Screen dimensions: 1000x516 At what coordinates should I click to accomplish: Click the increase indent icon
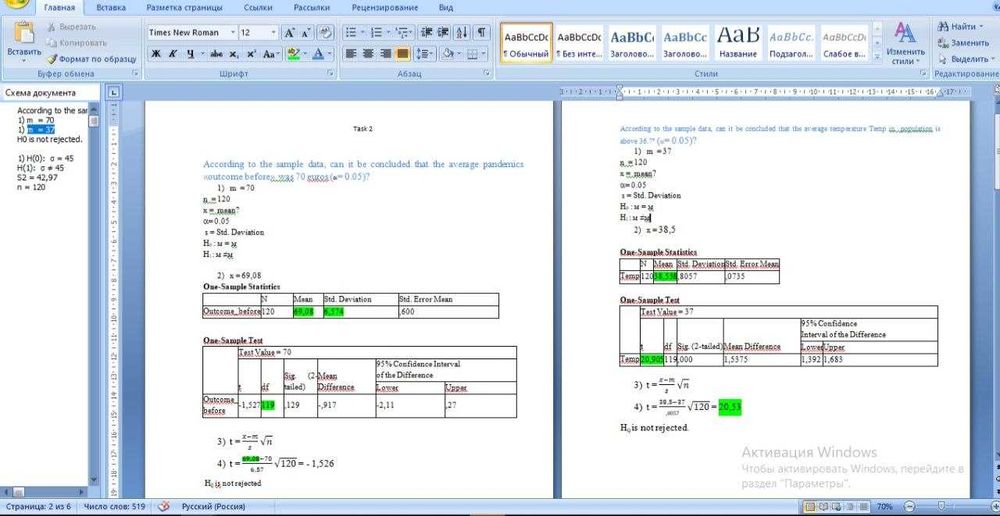tap(443, 33)
